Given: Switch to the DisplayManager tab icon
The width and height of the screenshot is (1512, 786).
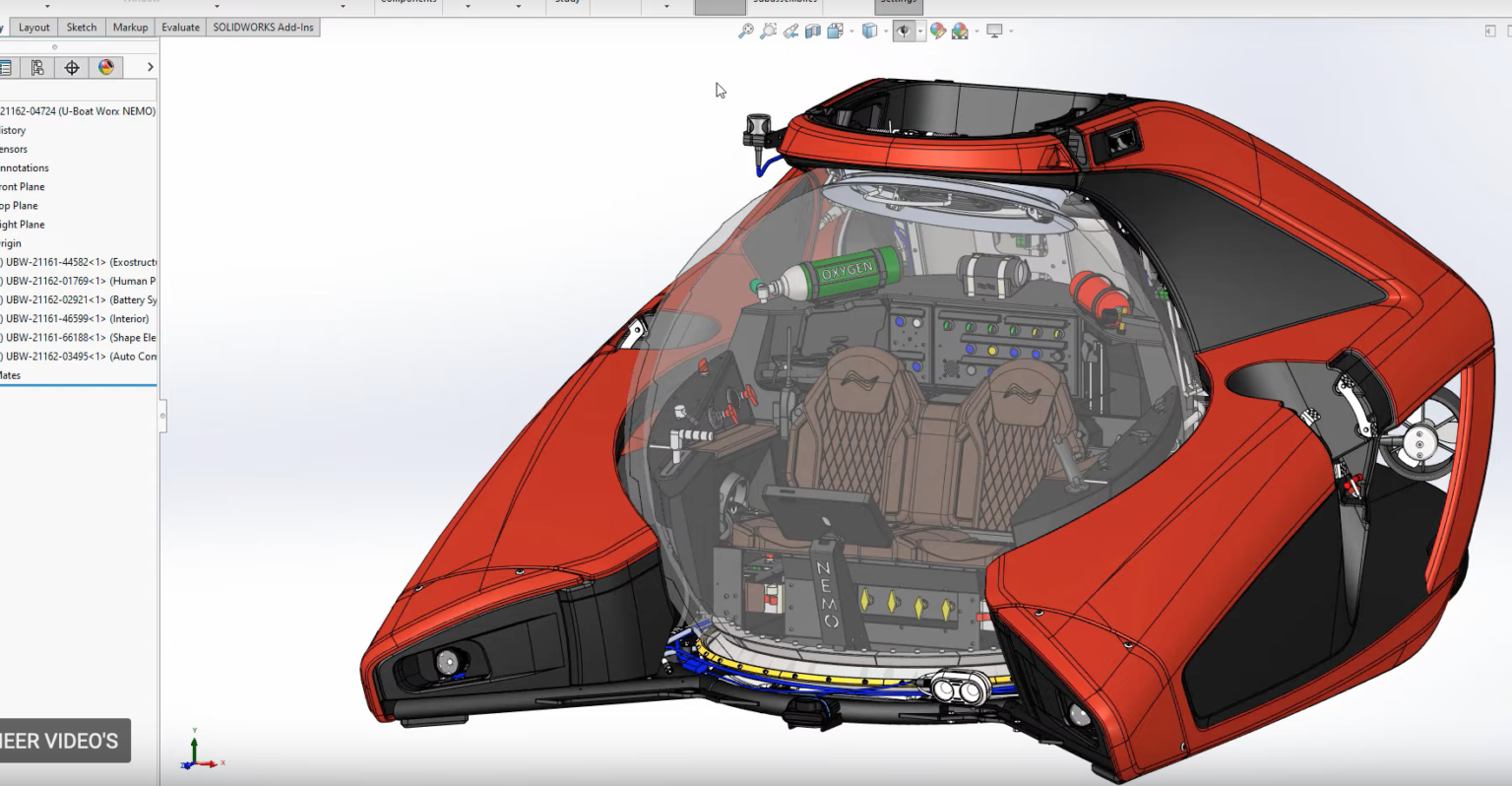Looking at the screenshot, I should click(103, 67).
